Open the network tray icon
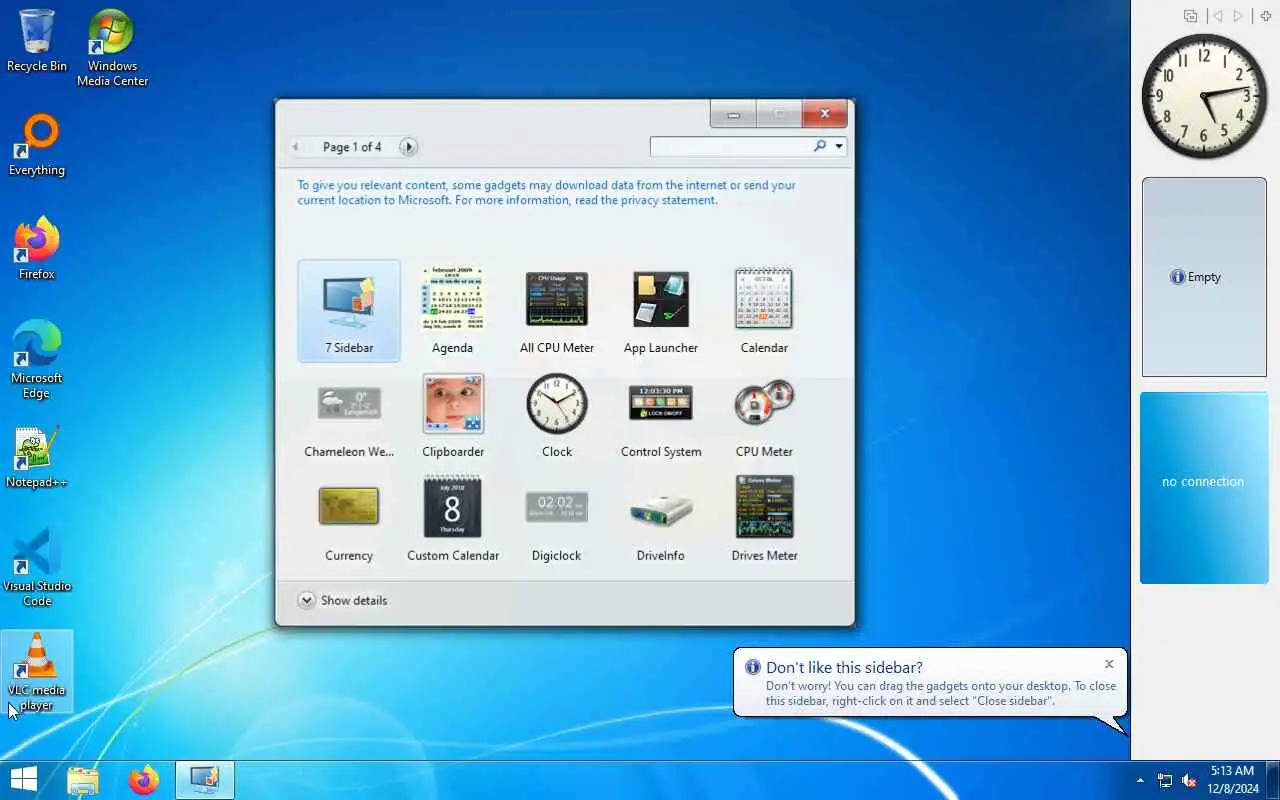1280x800 pixels. [x=1165, y=780]
